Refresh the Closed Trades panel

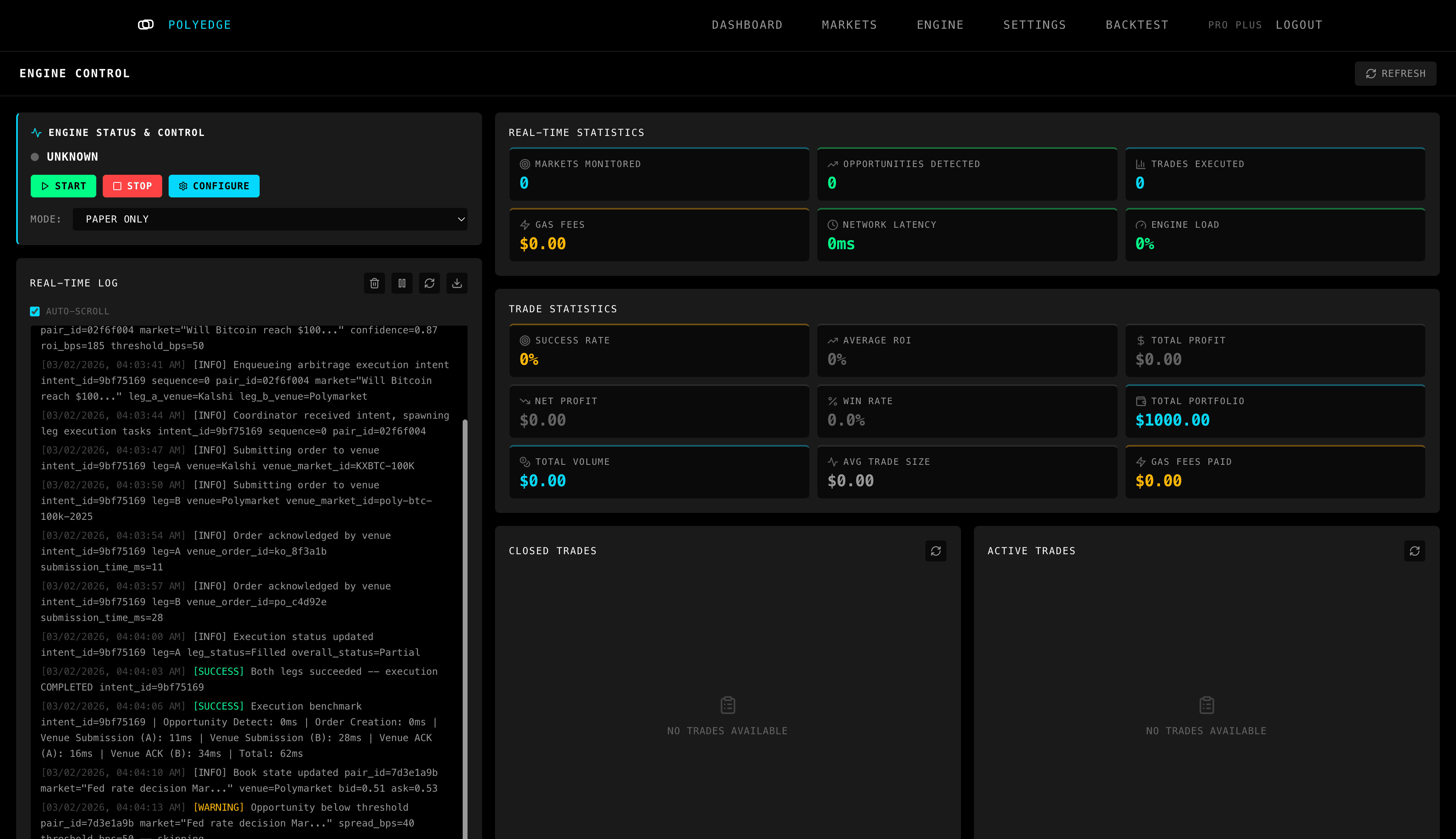click(x=935, y=551)
